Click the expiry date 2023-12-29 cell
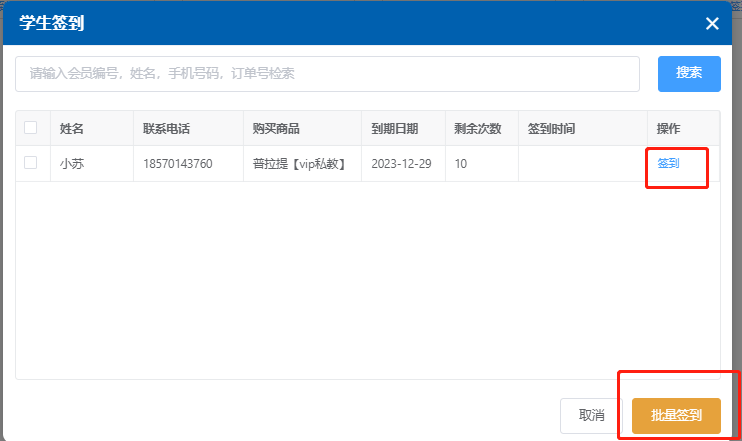The width and height of the screenshot is (742, 441). (401, 164)
